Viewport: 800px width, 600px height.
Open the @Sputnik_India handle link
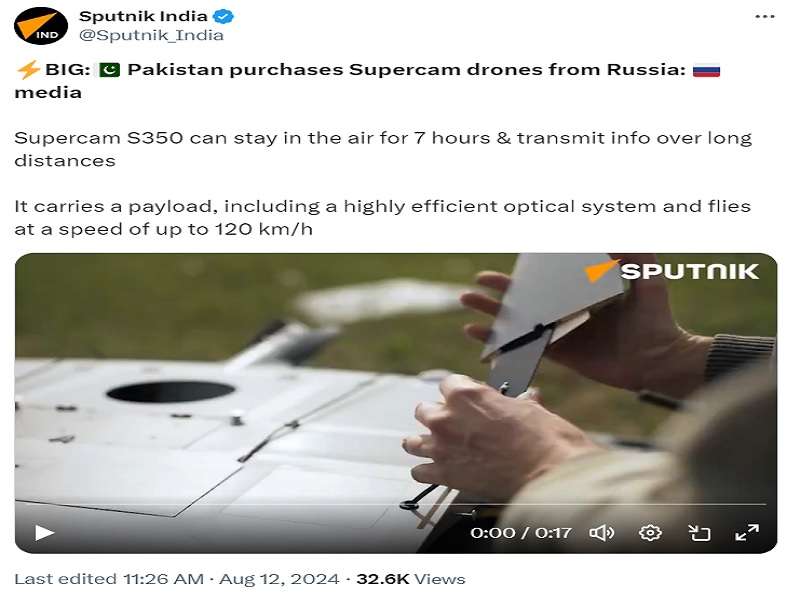(151, 35)
